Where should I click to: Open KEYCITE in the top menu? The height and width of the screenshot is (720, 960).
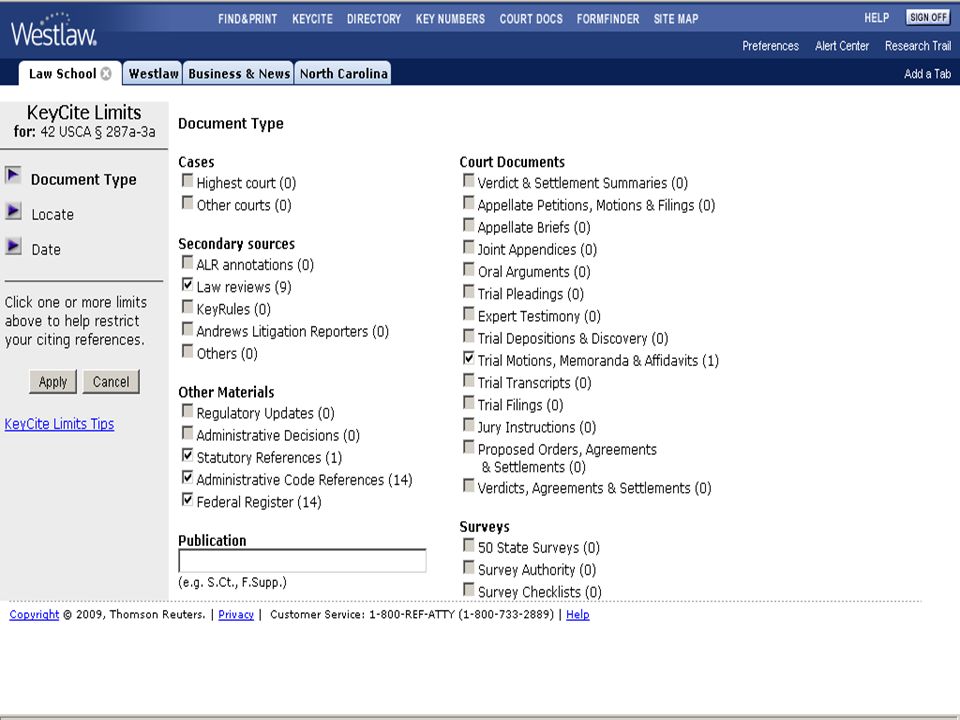tap(312, 19)
